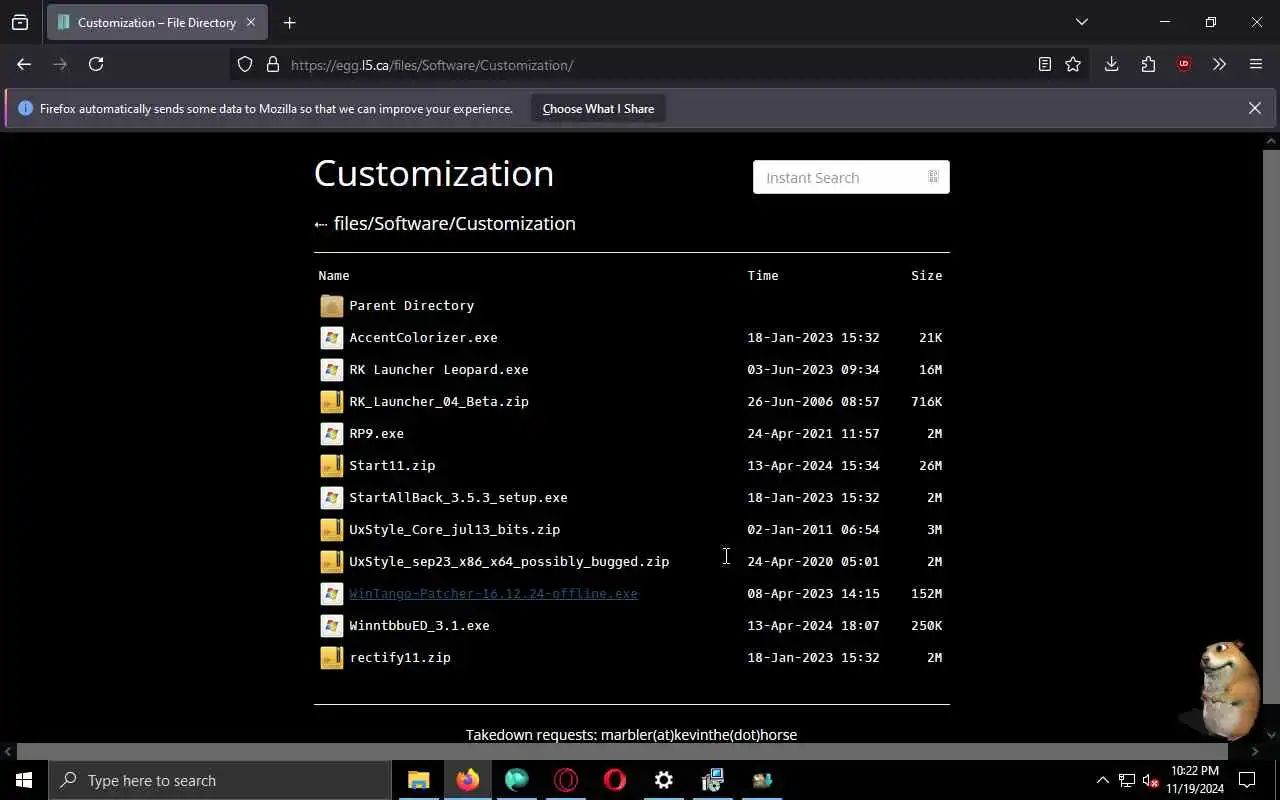Click the vertical page scrollbar
1280x800 pixels.
pos(1271,425)
